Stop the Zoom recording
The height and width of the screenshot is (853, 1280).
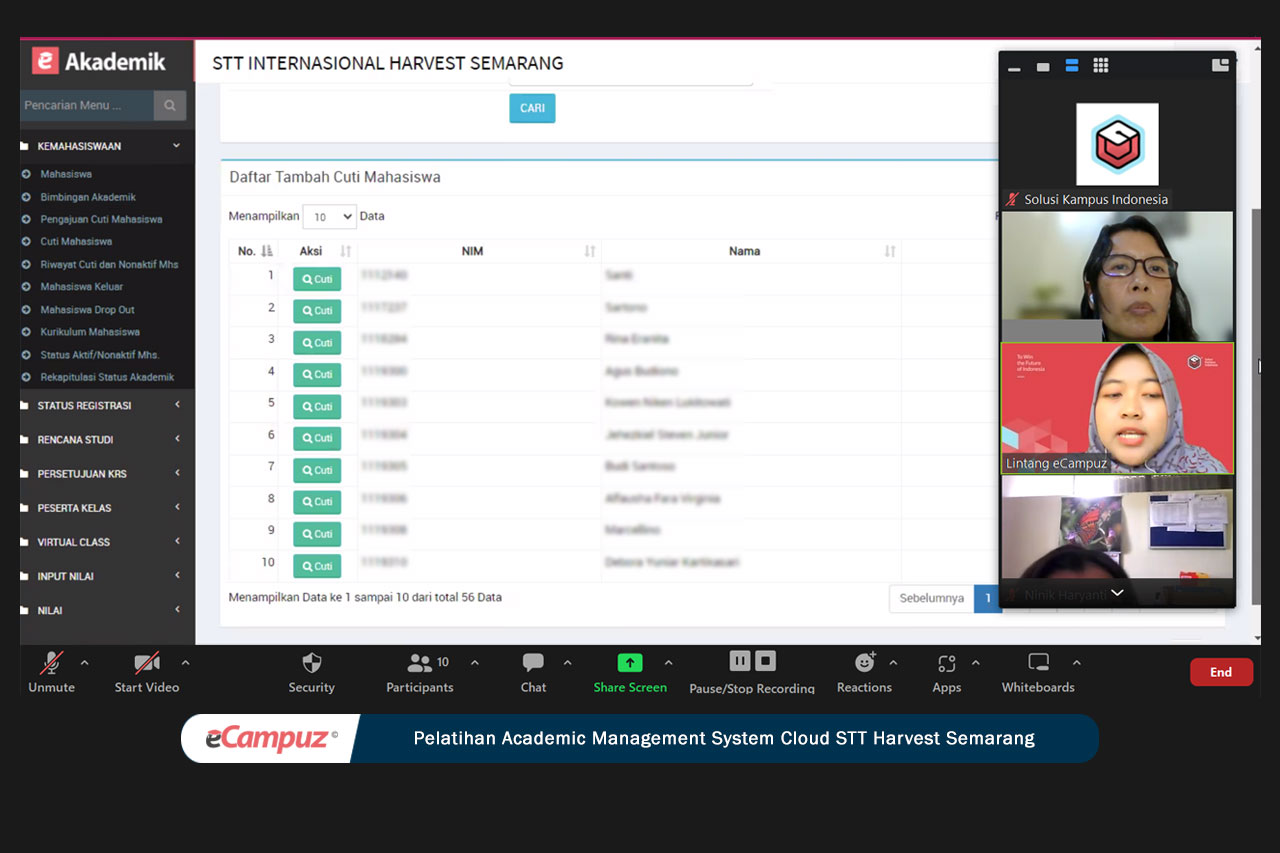[765, 661]
